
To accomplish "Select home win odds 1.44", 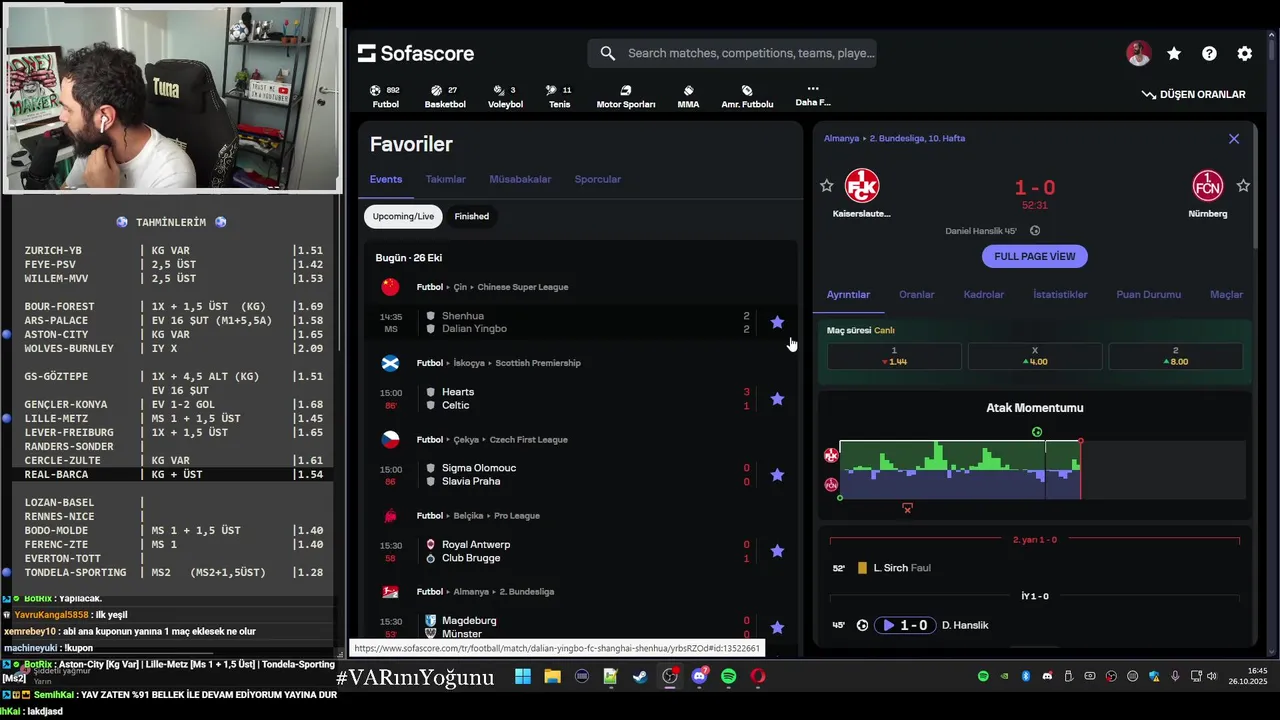I will [x=894, y=356].
